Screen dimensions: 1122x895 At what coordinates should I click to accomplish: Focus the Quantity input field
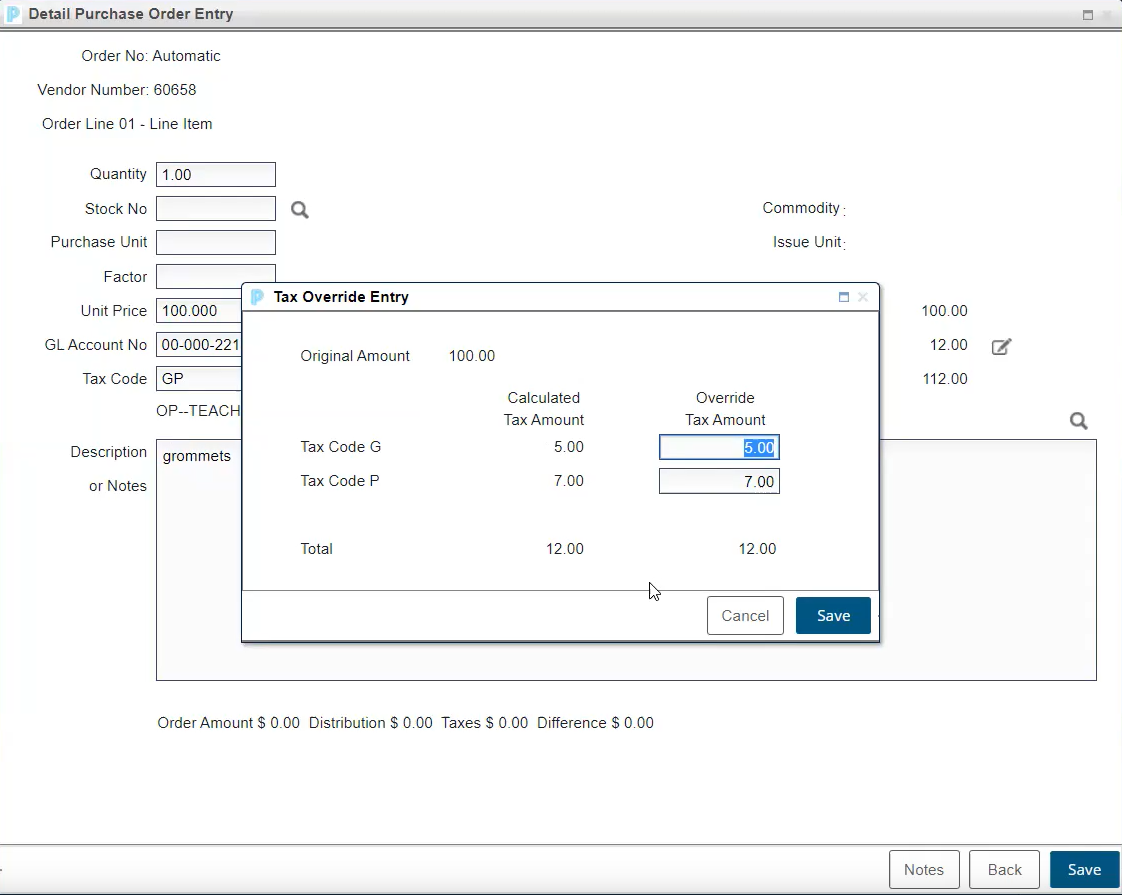(215, 175)
